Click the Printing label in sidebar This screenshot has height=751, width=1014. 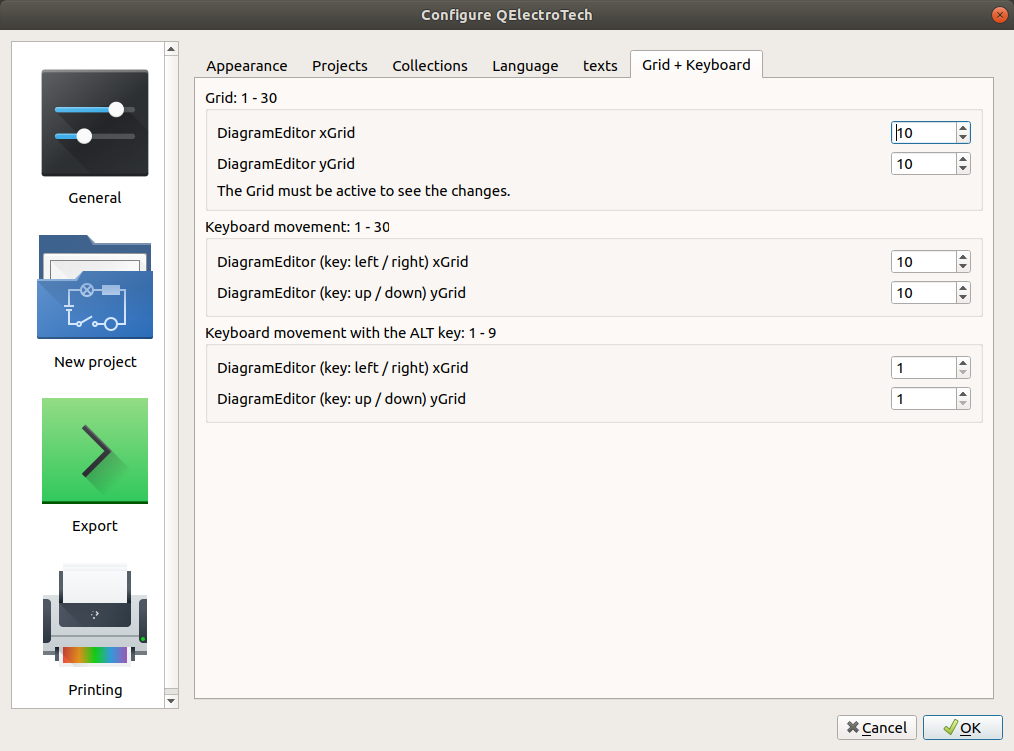[95, 690]
